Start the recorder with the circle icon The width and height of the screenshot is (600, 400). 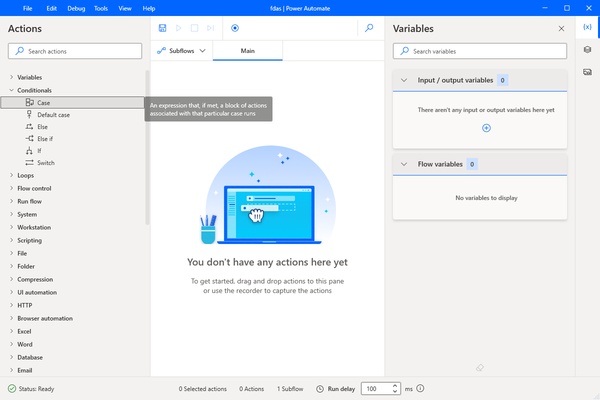coord(235,28)
